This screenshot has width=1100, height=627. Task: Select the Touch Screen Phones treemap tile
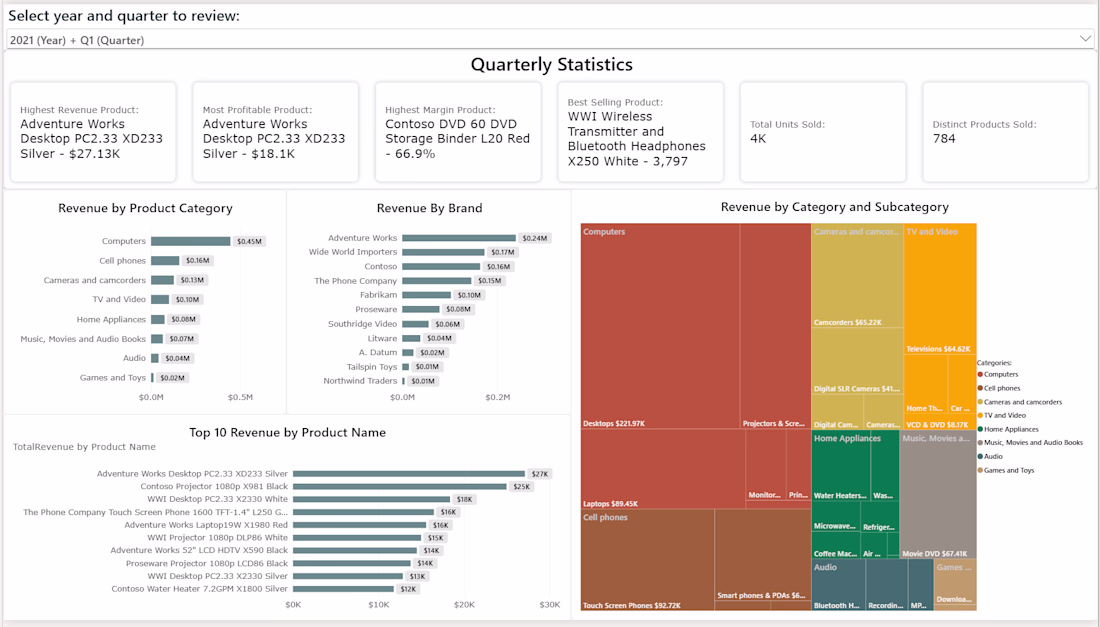648,560
